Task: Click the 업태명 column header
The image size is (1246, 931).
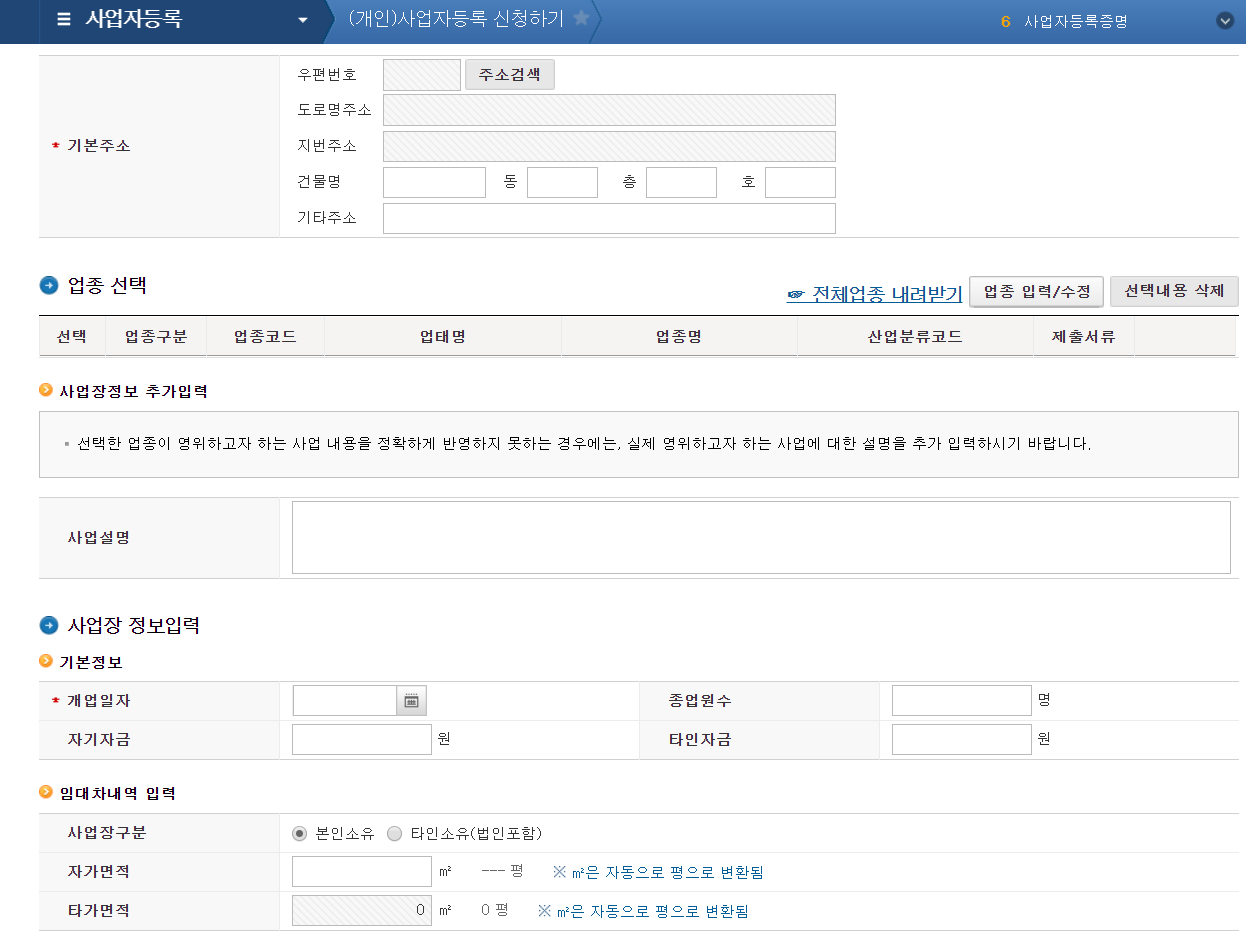Action: [443, 337]
